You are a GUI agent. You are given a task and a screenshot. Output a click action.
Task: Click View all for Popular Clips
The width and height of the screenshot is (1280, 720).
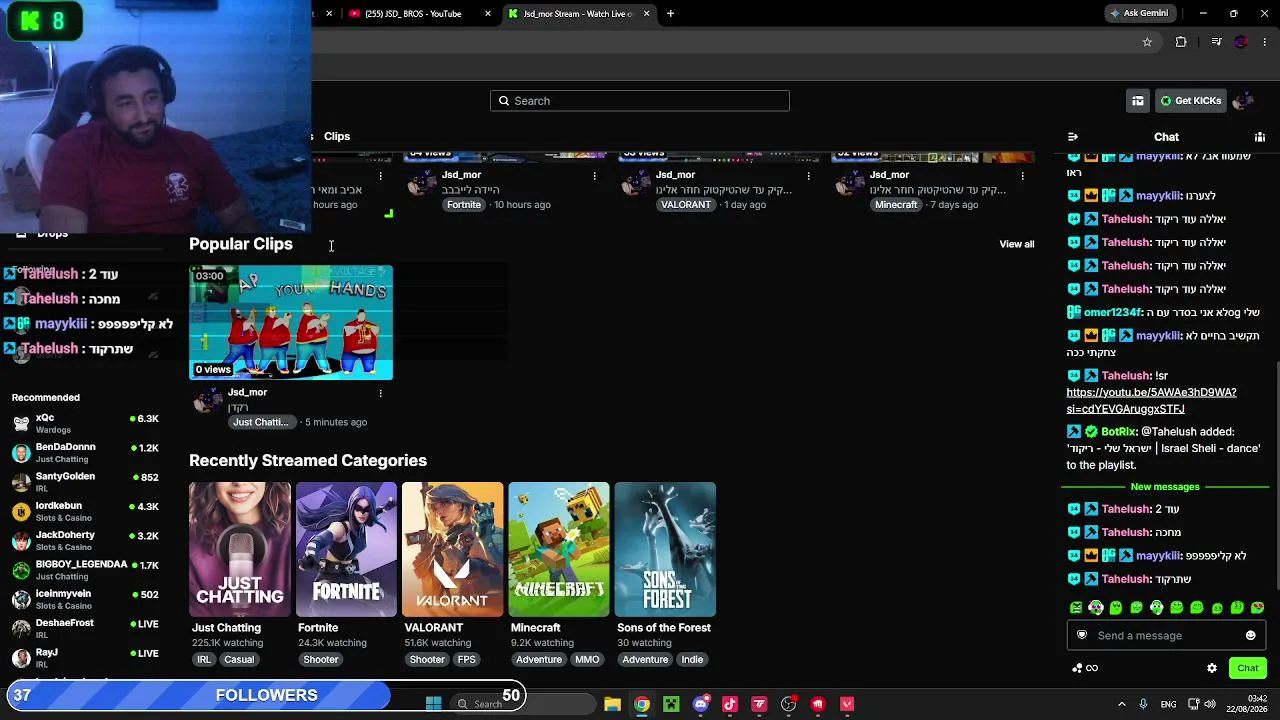(1017, 244)
